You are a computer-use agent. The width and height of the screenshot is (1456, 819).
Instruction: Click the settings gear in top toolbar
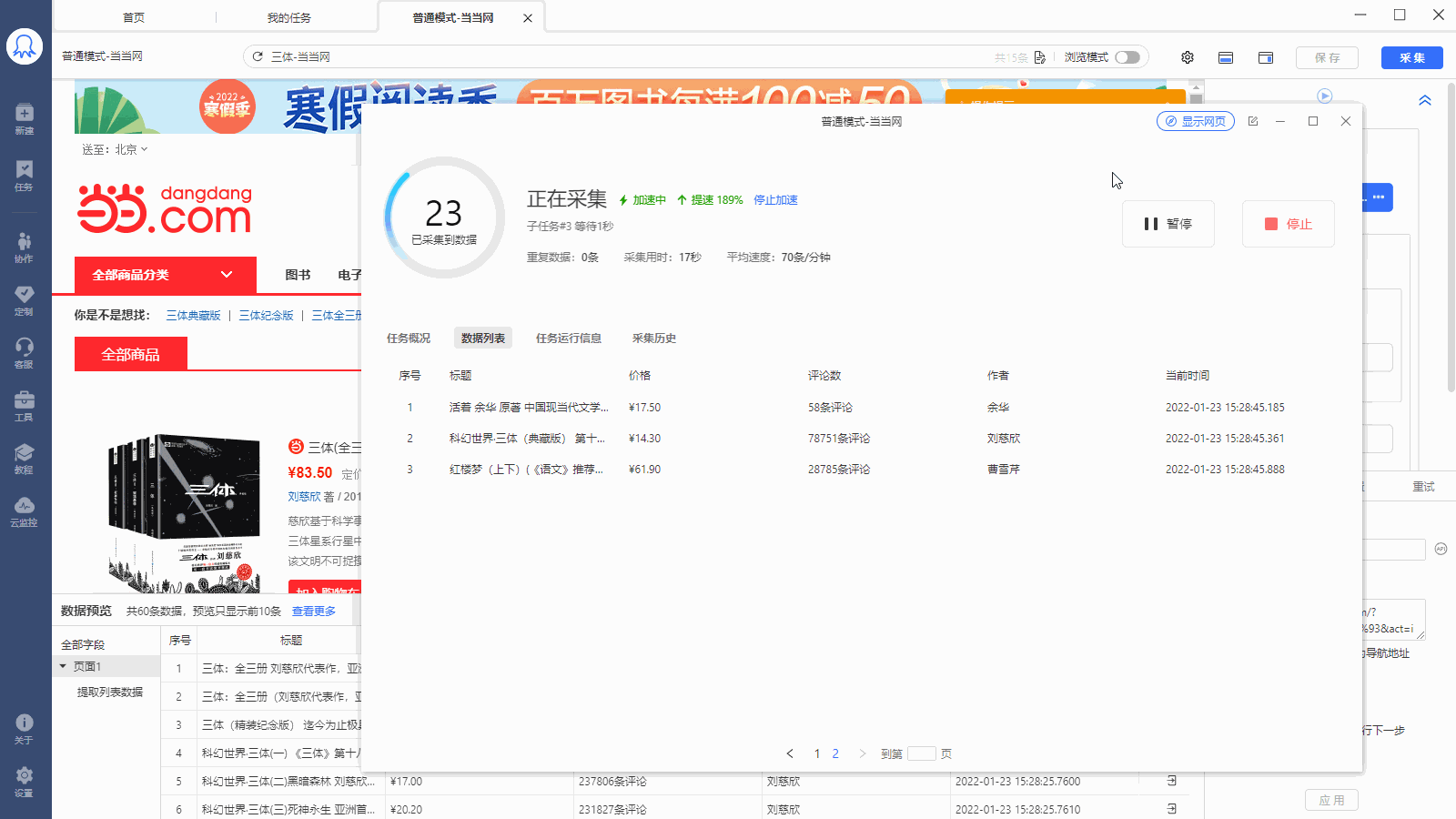pos(1188,57)
